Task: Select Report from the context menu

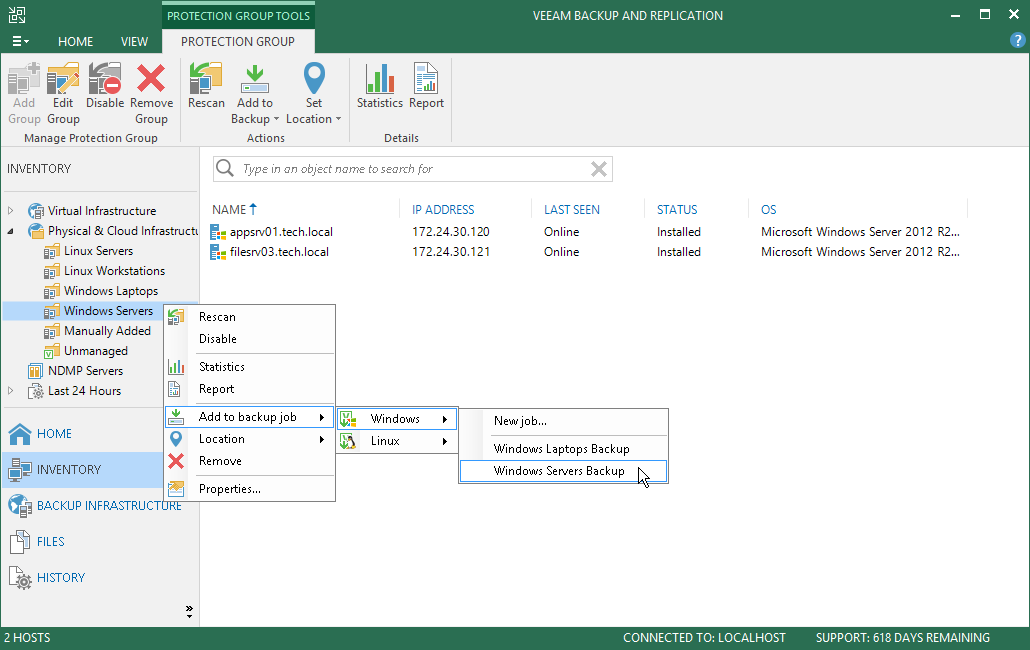Action: tap(250, 389)
